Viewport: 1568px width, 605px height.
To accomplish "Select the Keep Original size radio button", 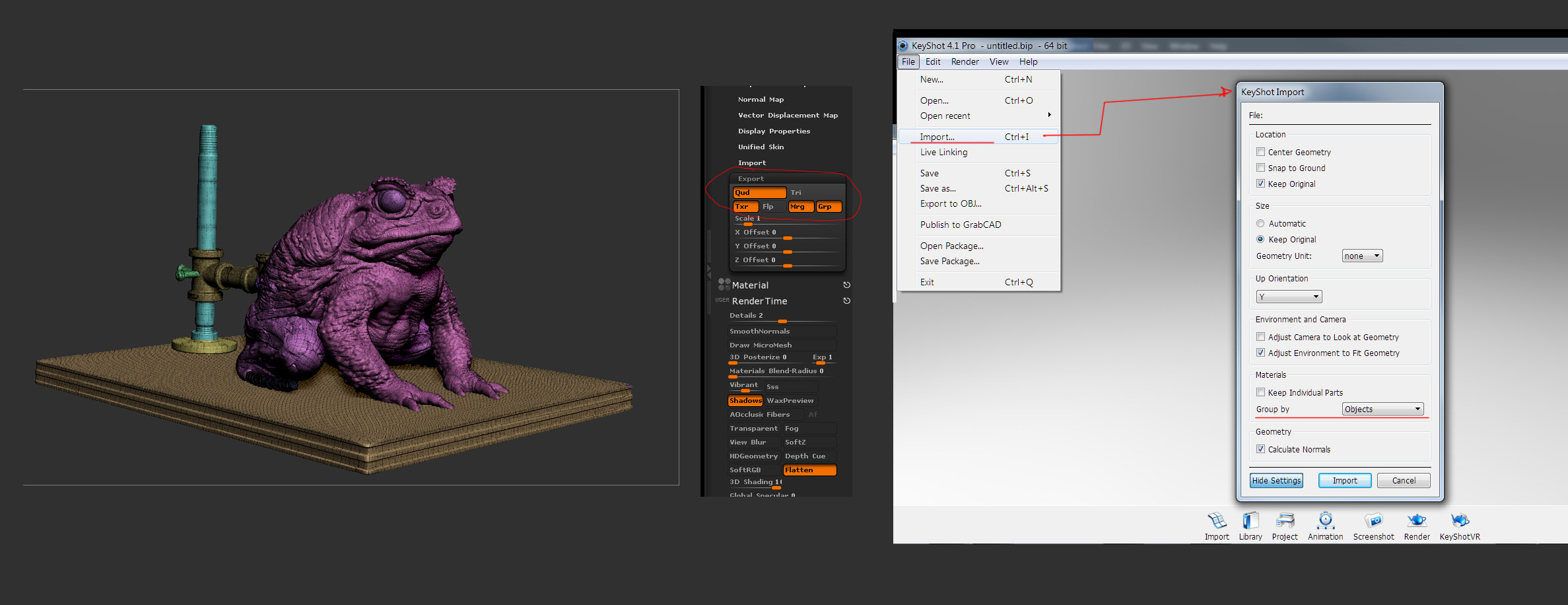I will coord(1260,239).
